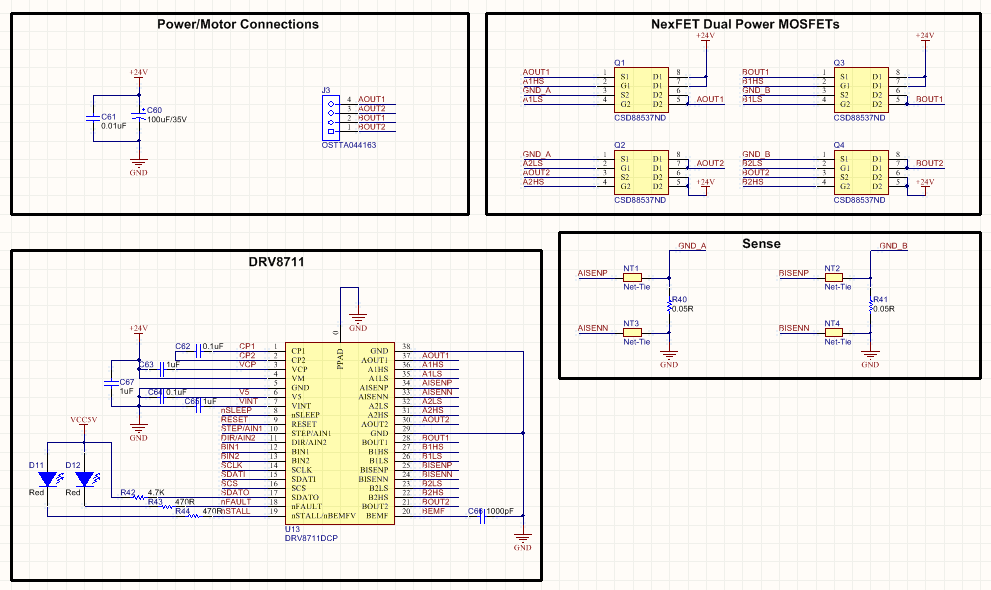The height and width of the screenshot is (590, 991).
Task: Select GND_A net label in Sense block
Action: pos(692,246)
